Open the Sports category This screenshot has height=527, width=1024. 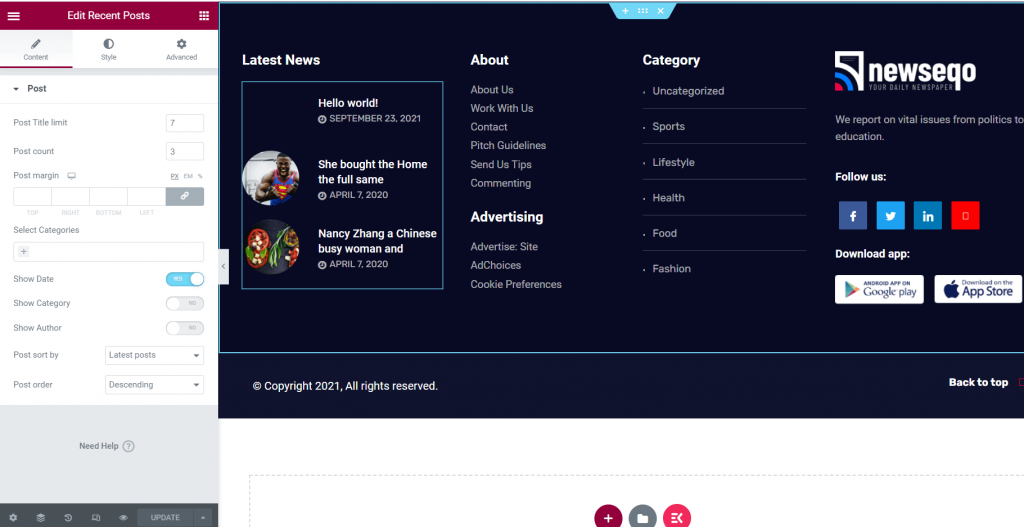(x=668, y=127)
